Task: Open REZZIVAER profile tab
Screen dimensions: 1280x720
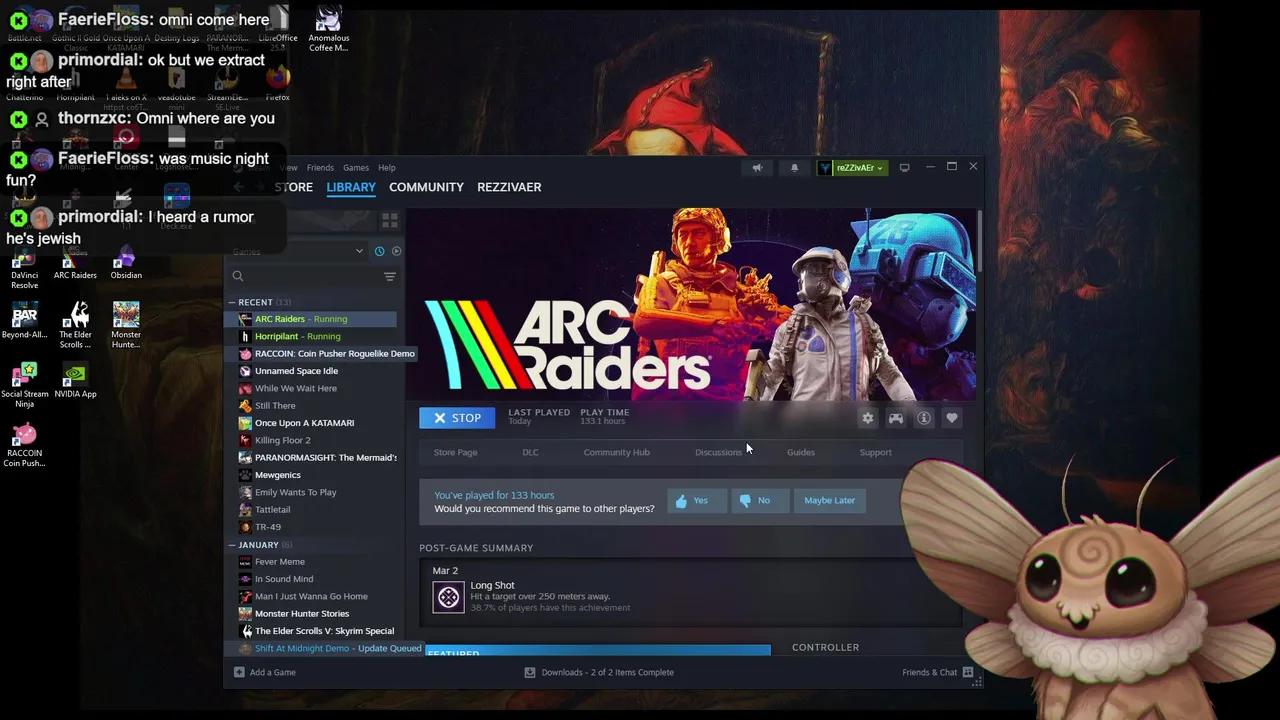Action: [x=509, y=187]
